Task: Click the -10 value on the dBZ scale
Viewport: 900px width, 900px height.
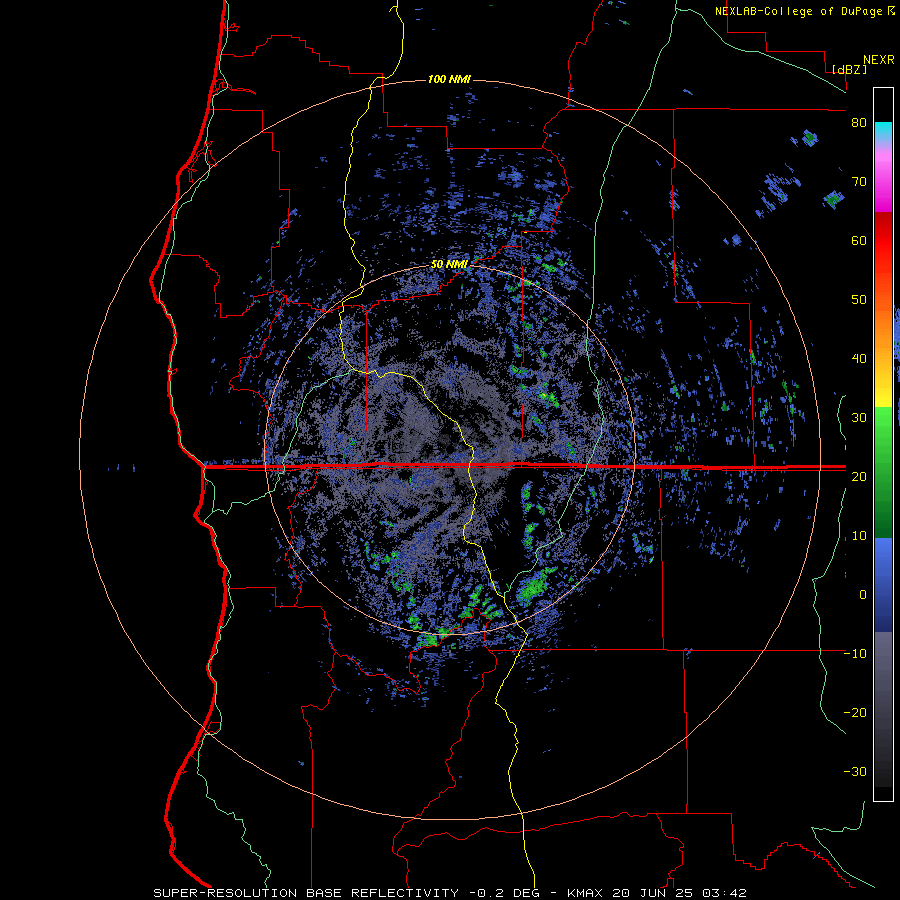Action: point(855,653)
